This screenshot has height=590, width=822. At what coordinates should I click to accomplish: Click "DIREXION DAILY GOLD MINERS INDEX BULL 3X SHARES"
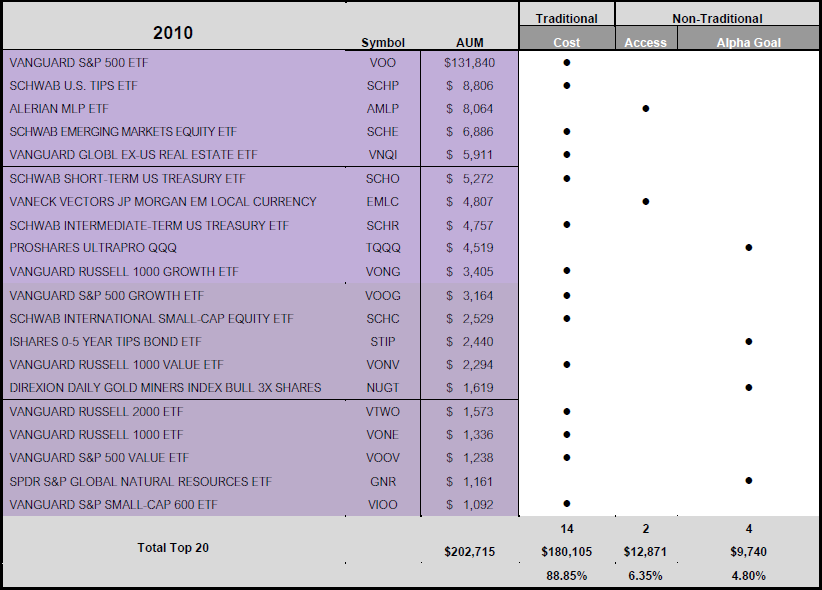point(165,388)
